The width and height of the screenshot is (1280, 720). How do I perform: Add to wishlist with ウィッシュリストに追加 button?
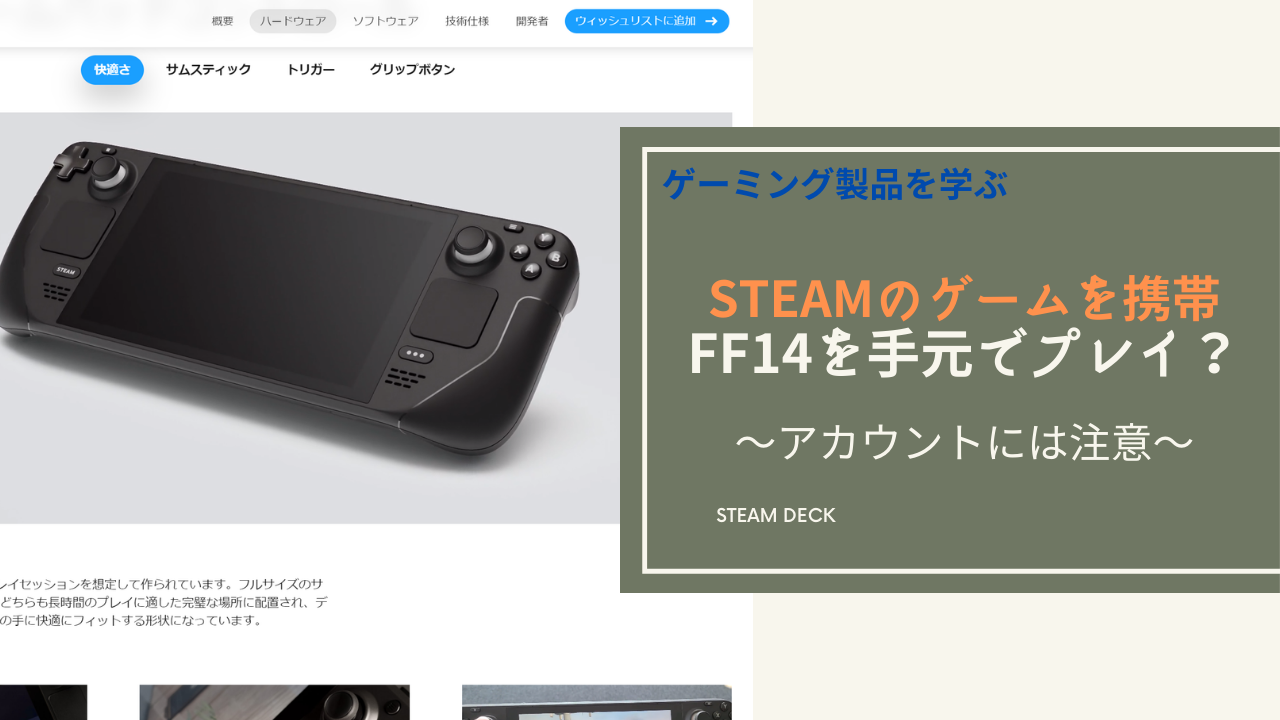coord(647,21)
